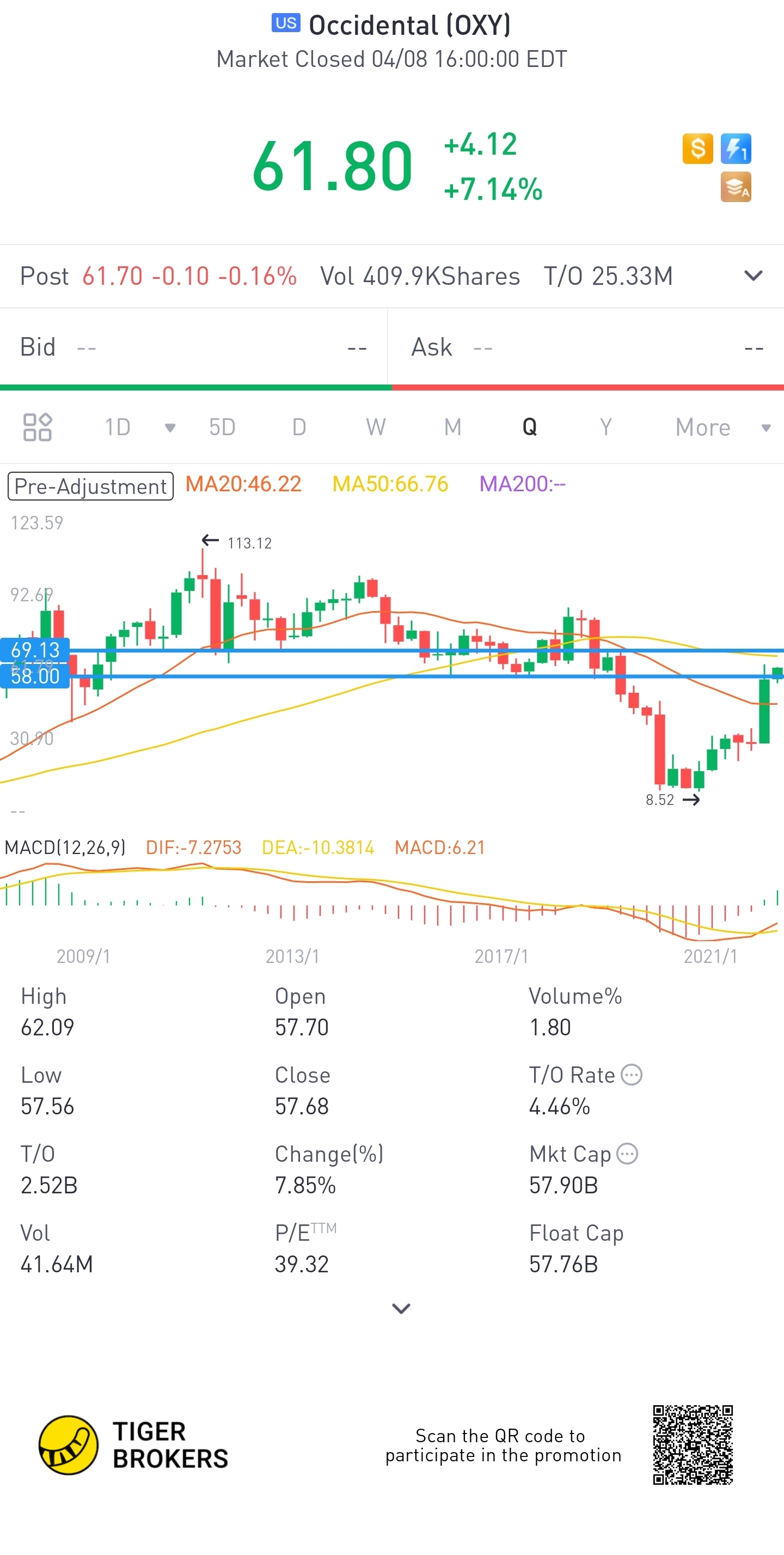Image resolution: width=784 pixels, height=1555 pixels.
Task: Tap the info icon beside T/O Rate
Action: click(632, 1075)
